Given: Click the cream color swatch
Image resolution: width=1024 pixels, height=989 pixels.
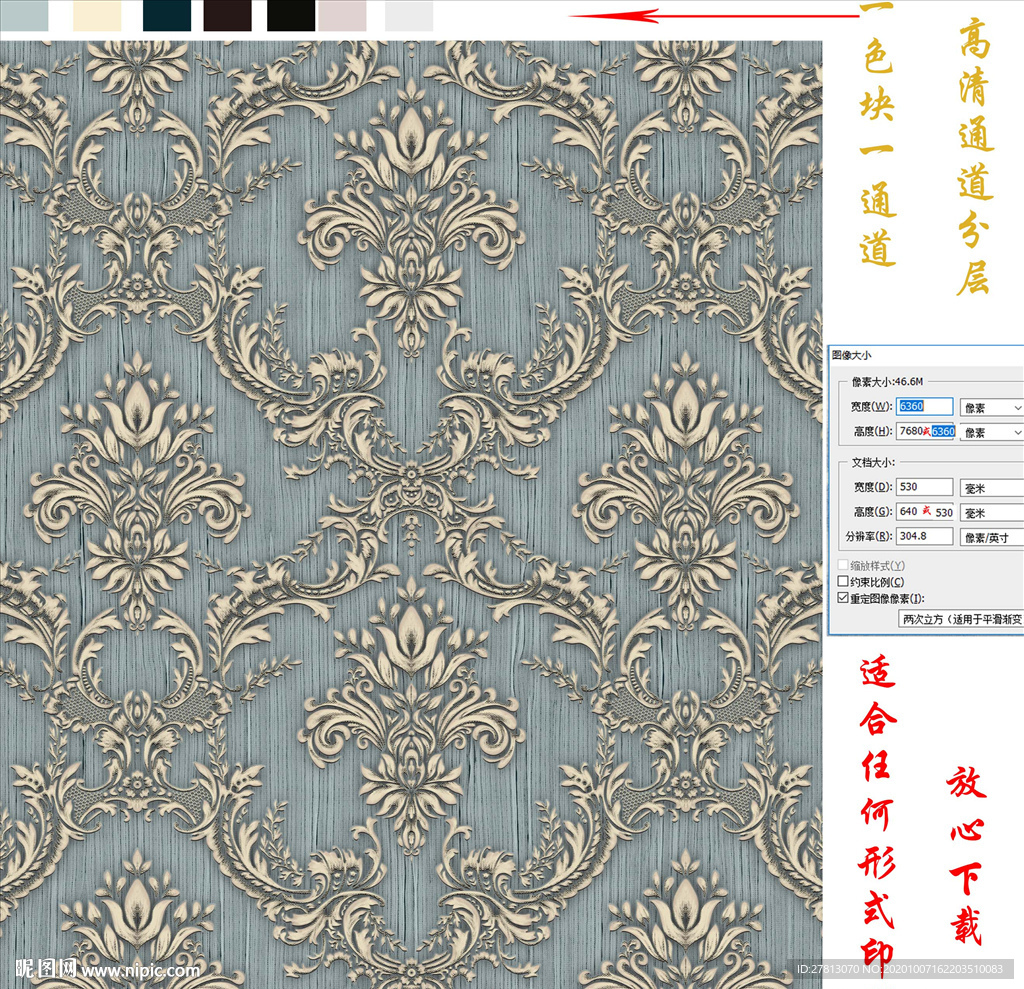Looking at the screenshot, I should point(97,15).
